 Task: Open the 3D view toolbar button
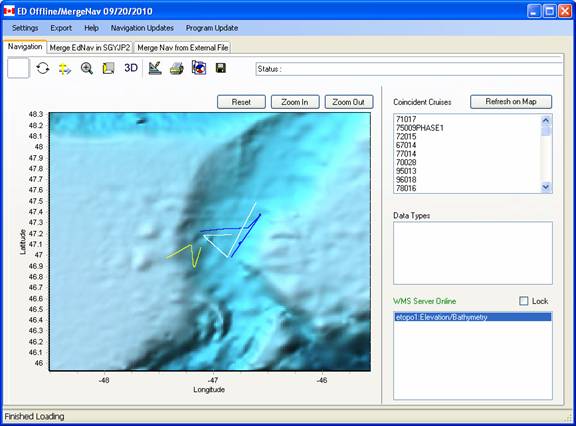click(131, 68)
